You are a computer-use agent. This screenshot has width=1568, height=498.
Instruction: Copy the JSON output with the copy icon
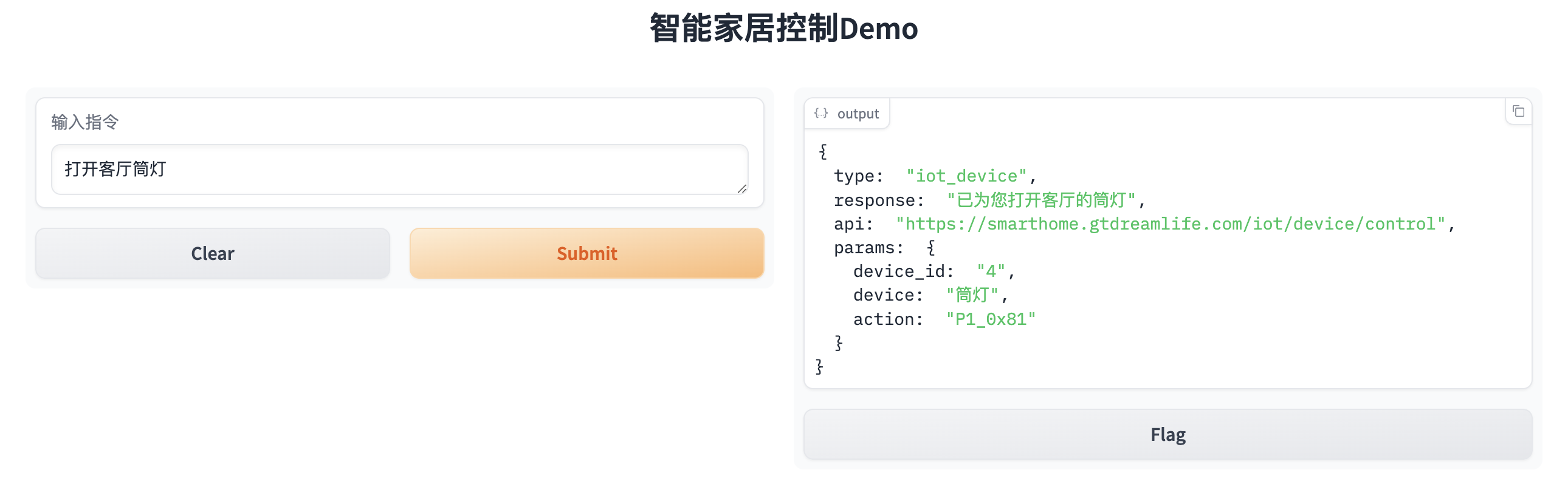[x=1518, y=111]
